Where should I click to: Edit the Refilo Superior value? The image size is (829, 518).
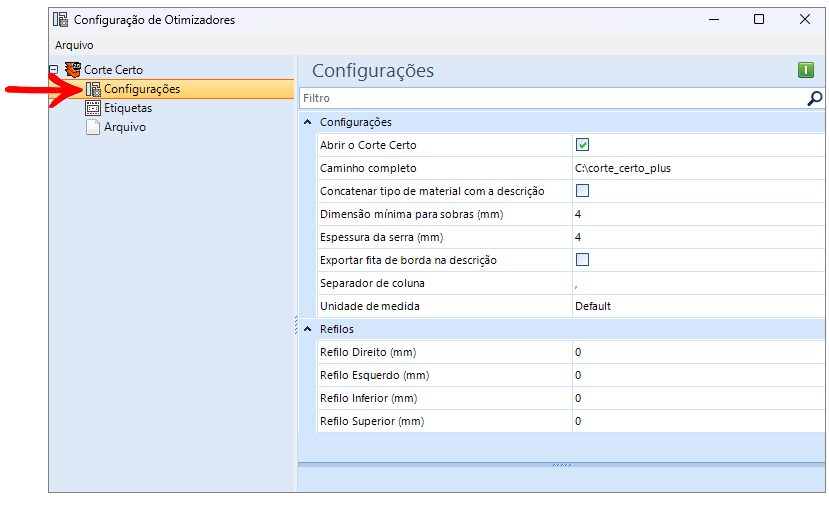[698, 421]
